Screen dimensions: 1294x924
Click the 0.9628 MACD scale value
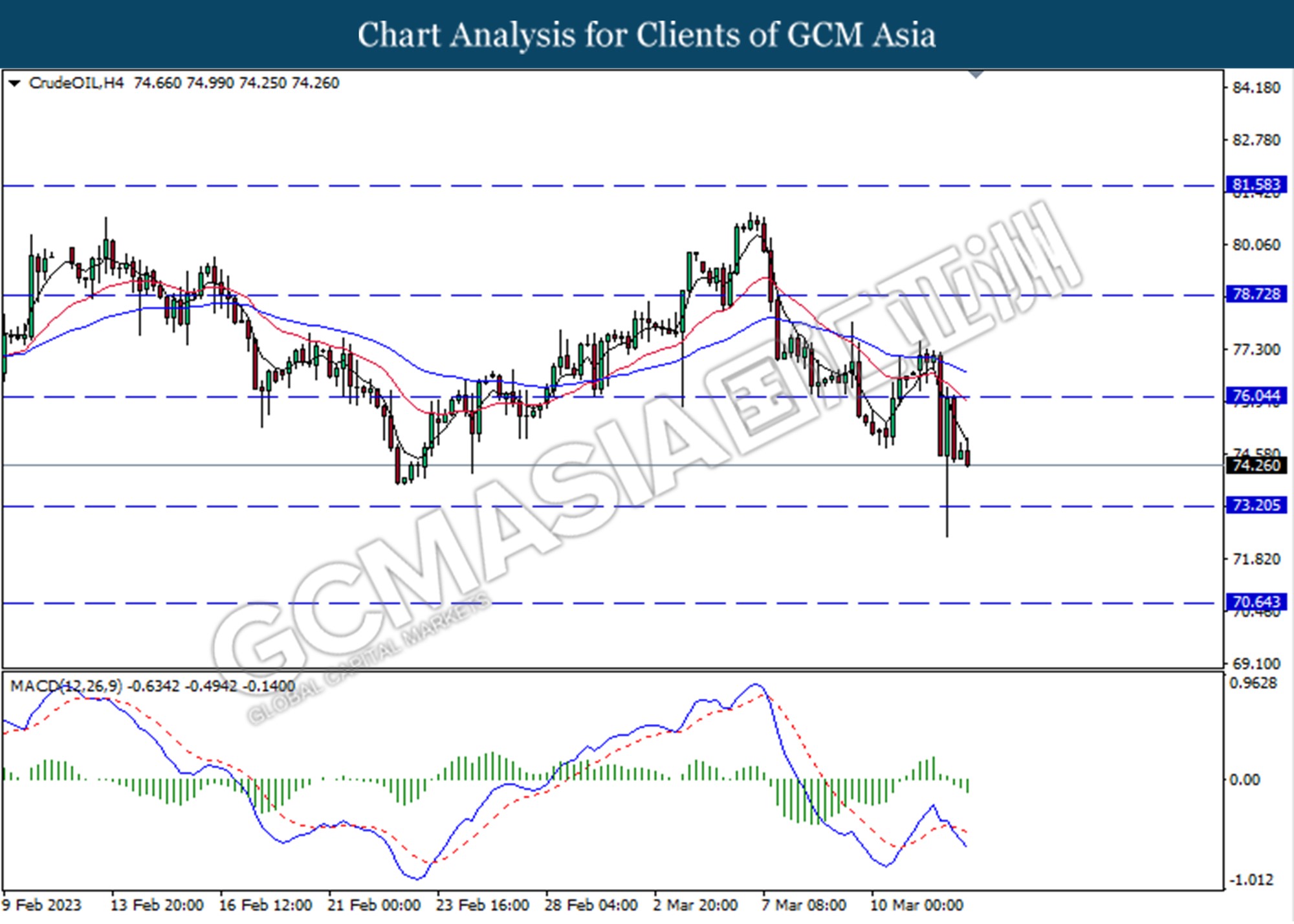[1253, 683]
